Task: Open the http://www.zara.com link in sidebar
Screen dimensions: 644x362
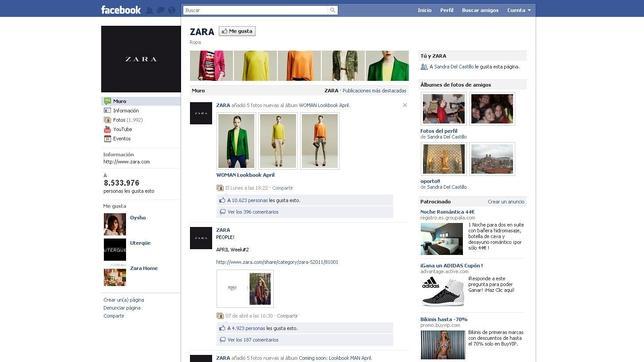Action: 126,162
